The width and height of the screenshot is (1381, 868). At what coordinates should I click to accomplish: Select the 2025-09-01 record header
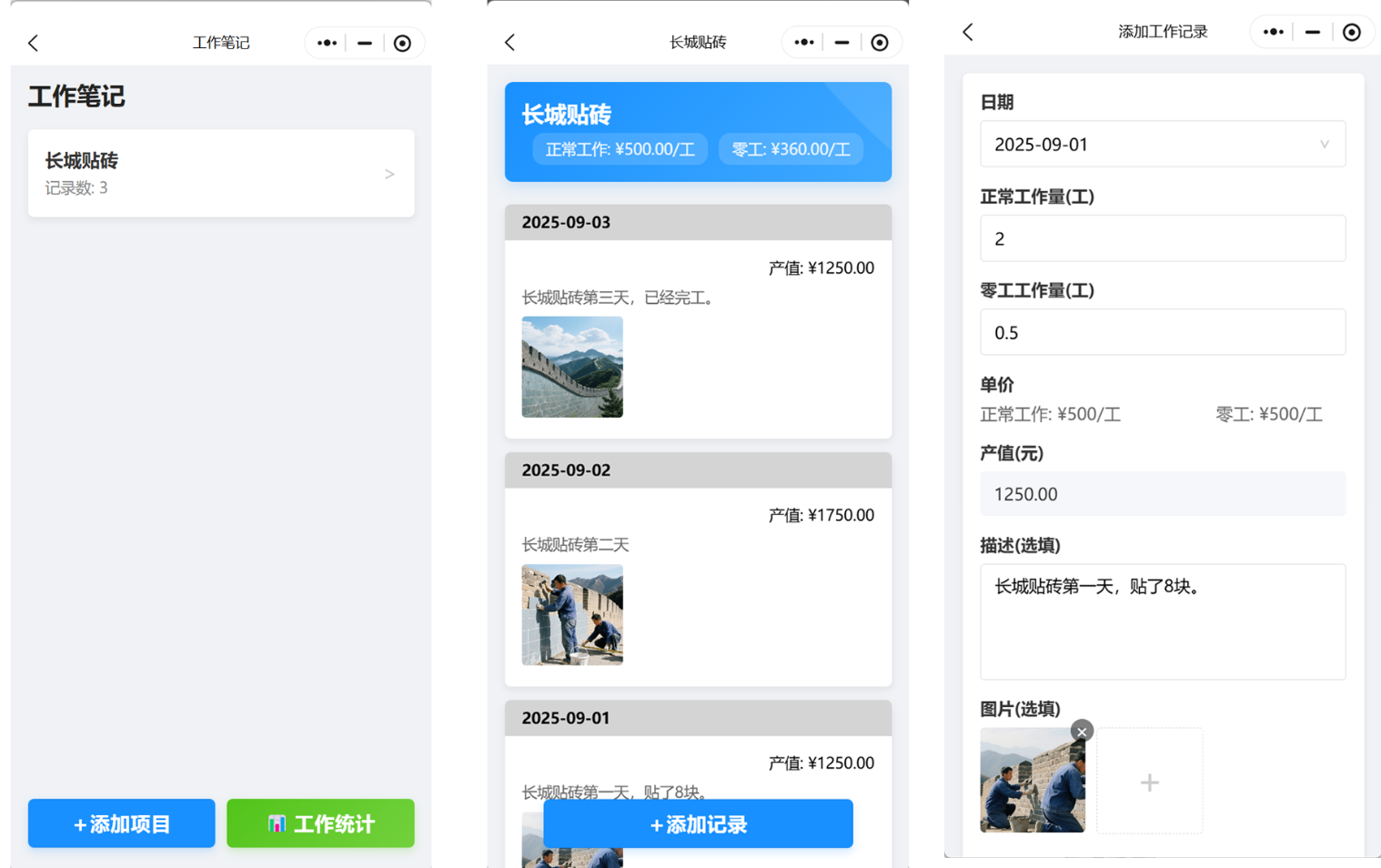tap(698, 718)
